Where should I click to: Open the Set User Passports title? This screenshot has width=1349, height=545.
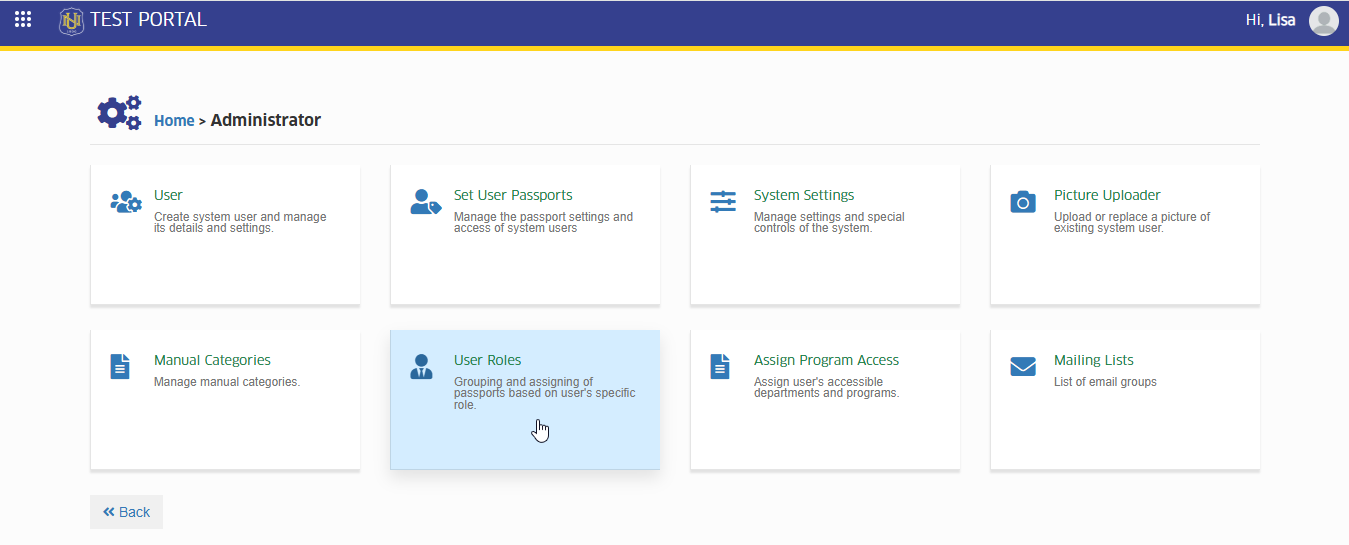tap(513, 195)
